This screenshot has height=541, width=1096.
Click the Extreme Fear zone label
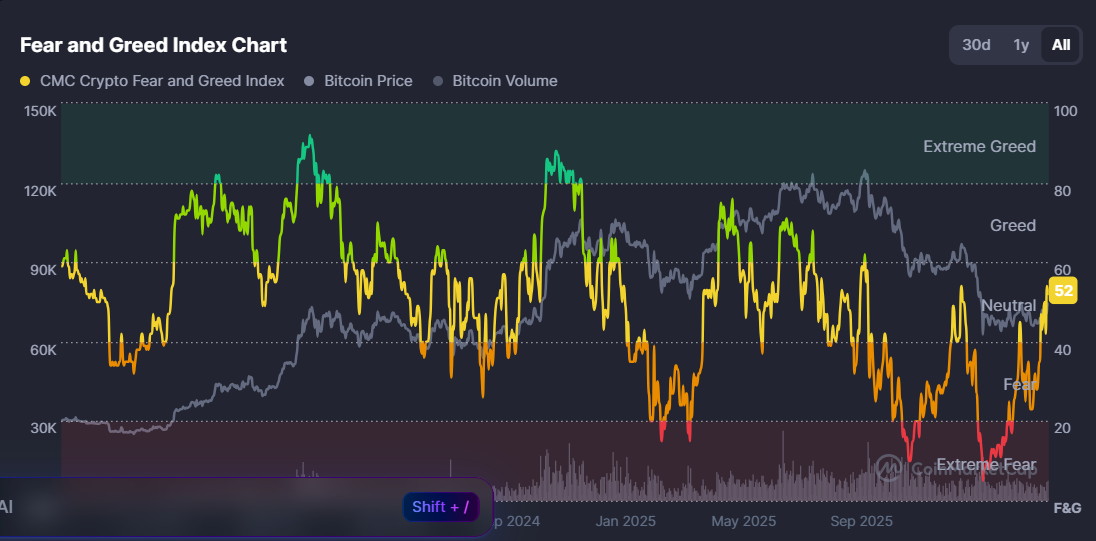click(986, 465)
